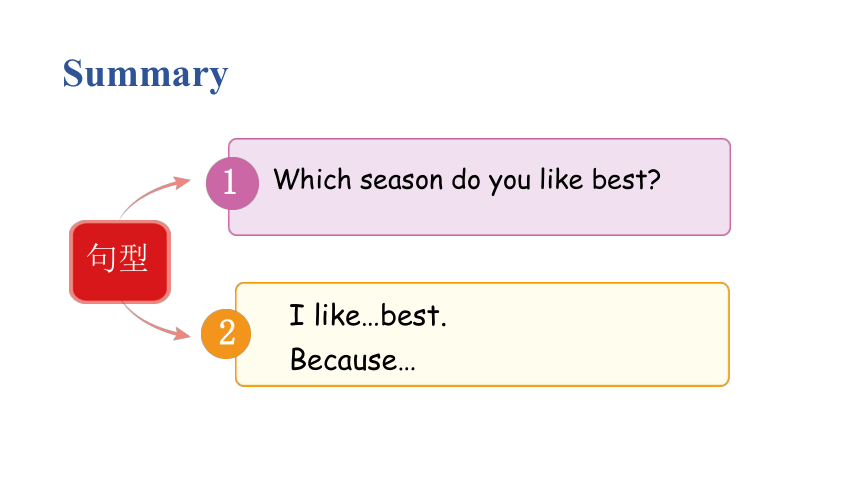
Task: Click "best?" at the question's end
Action: pos(626,179)
